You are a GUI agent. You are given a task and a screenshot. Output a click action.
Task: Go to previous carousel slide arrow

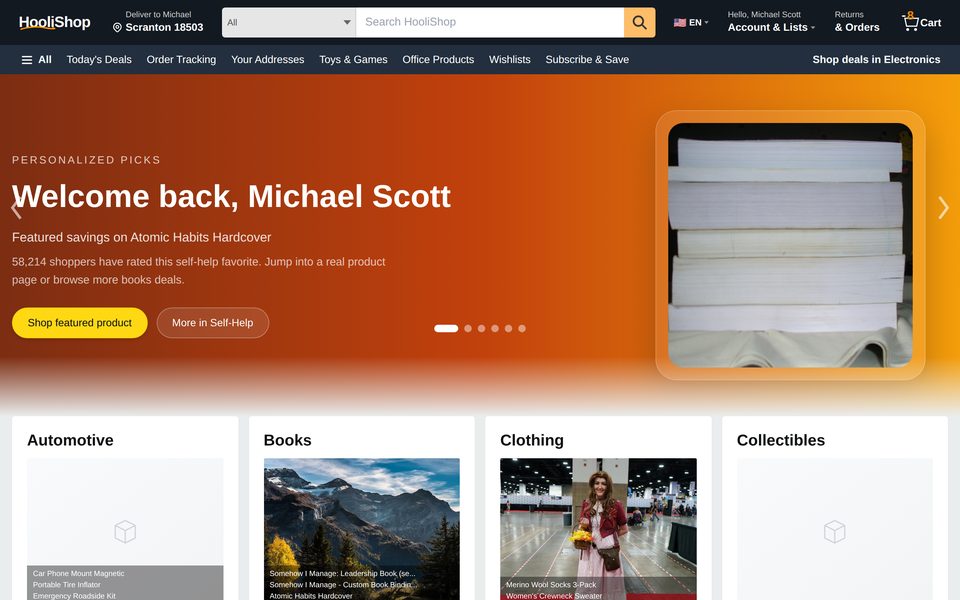[x=17, y=208]
